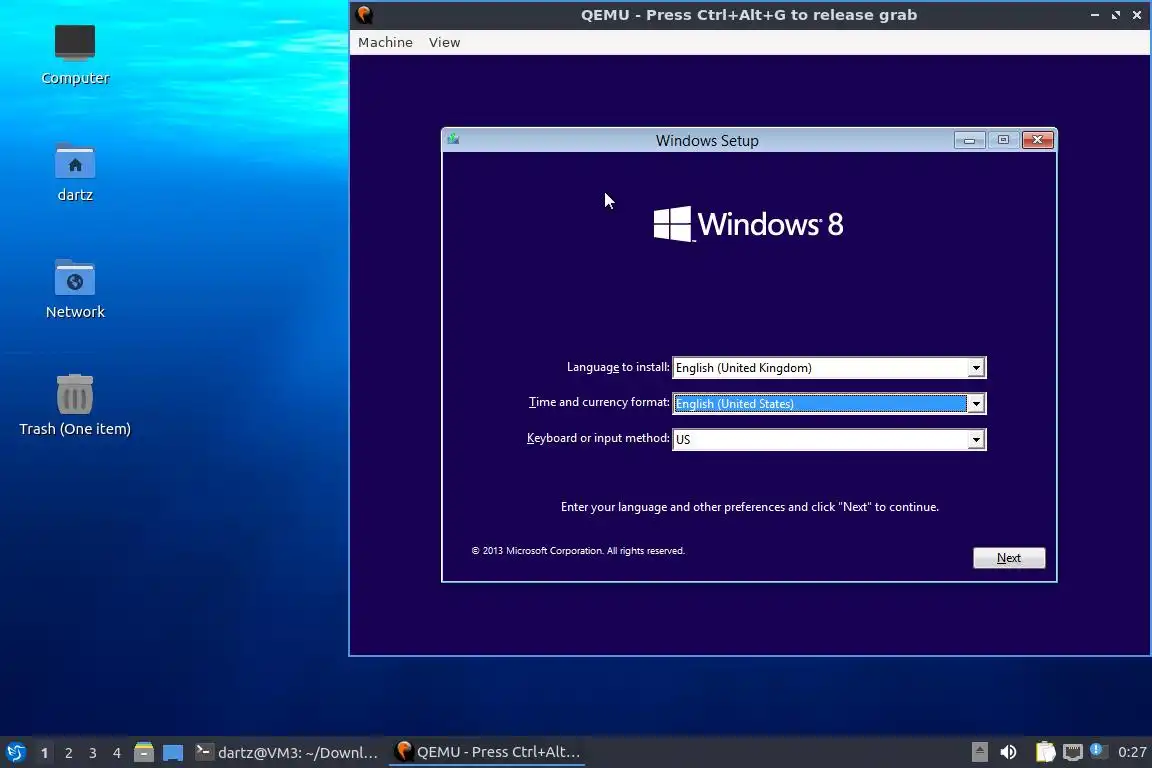Click the QEMU taskbar button

coord(488,752)
